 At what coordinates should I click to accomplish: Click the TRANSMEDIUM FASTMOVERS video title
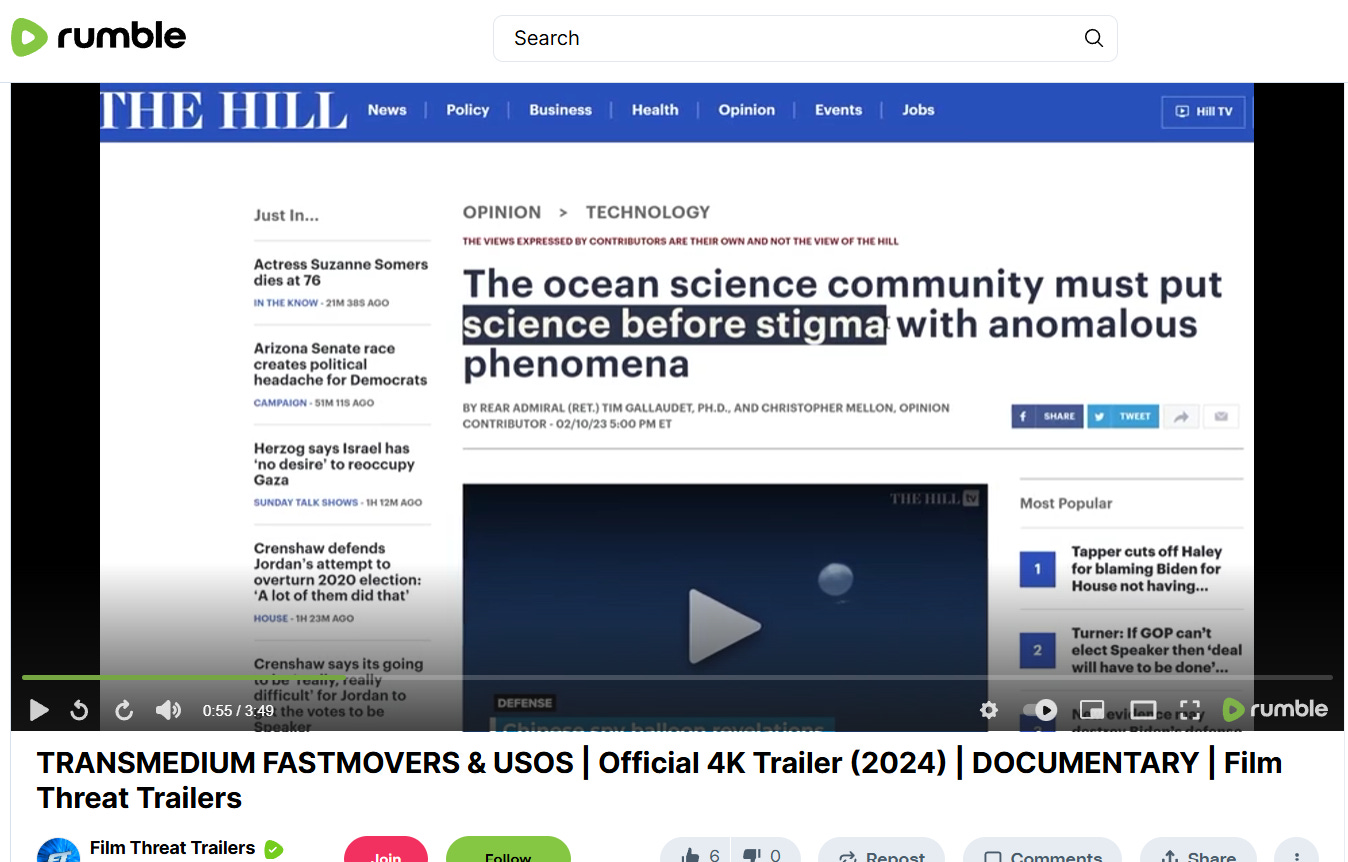click(659, 780)
